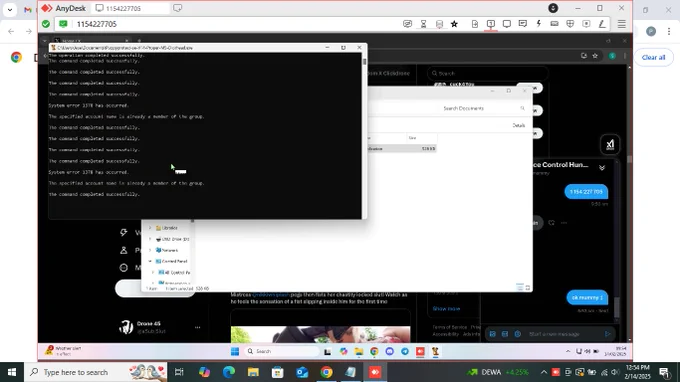Viewport: 680px width, 382px height.
Task: Click the Accessibility link in X footer
Action: coord(445,334)
